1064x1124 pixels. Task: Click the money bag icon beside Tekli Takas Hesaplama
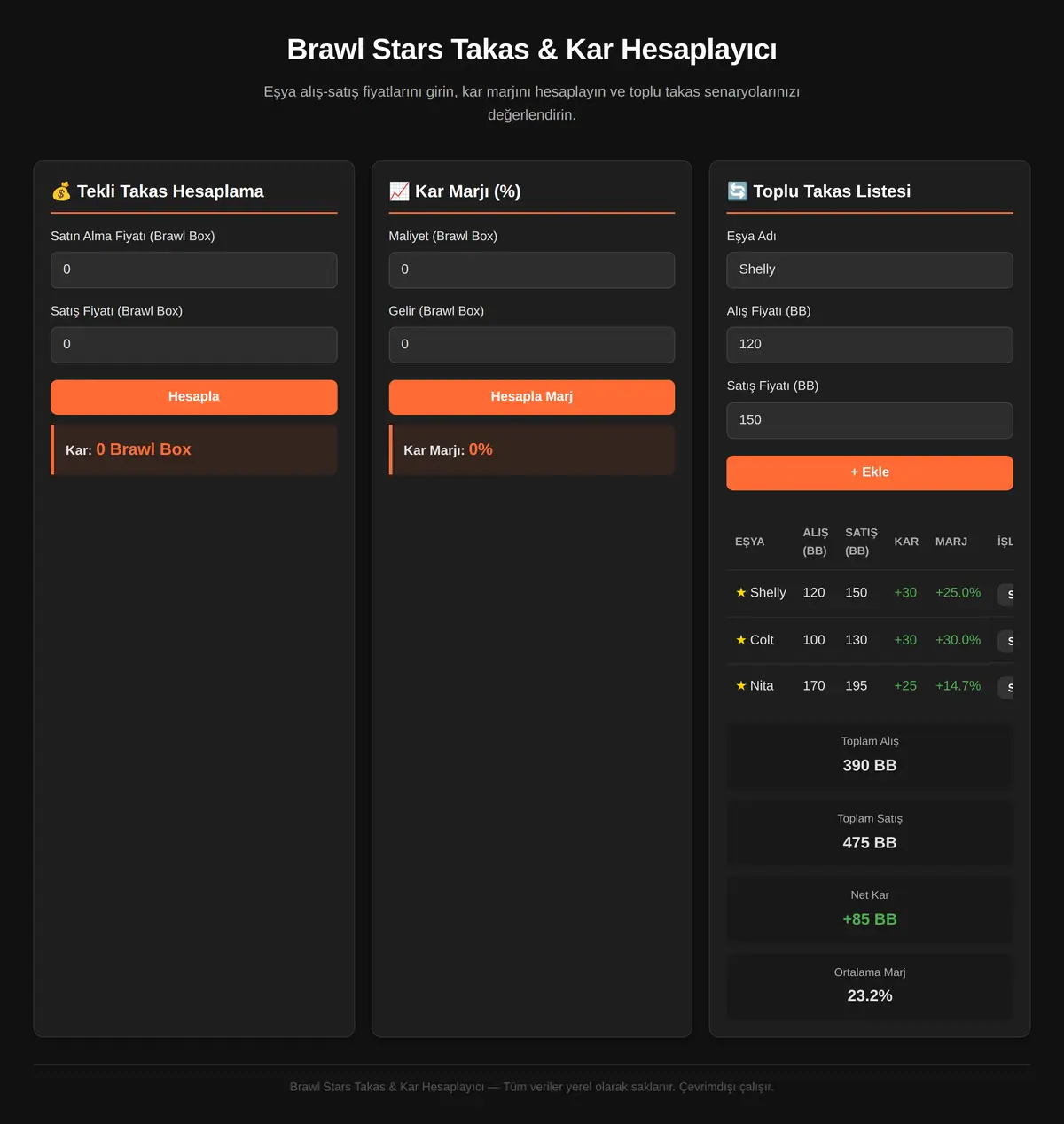click(x=61, y=191)
